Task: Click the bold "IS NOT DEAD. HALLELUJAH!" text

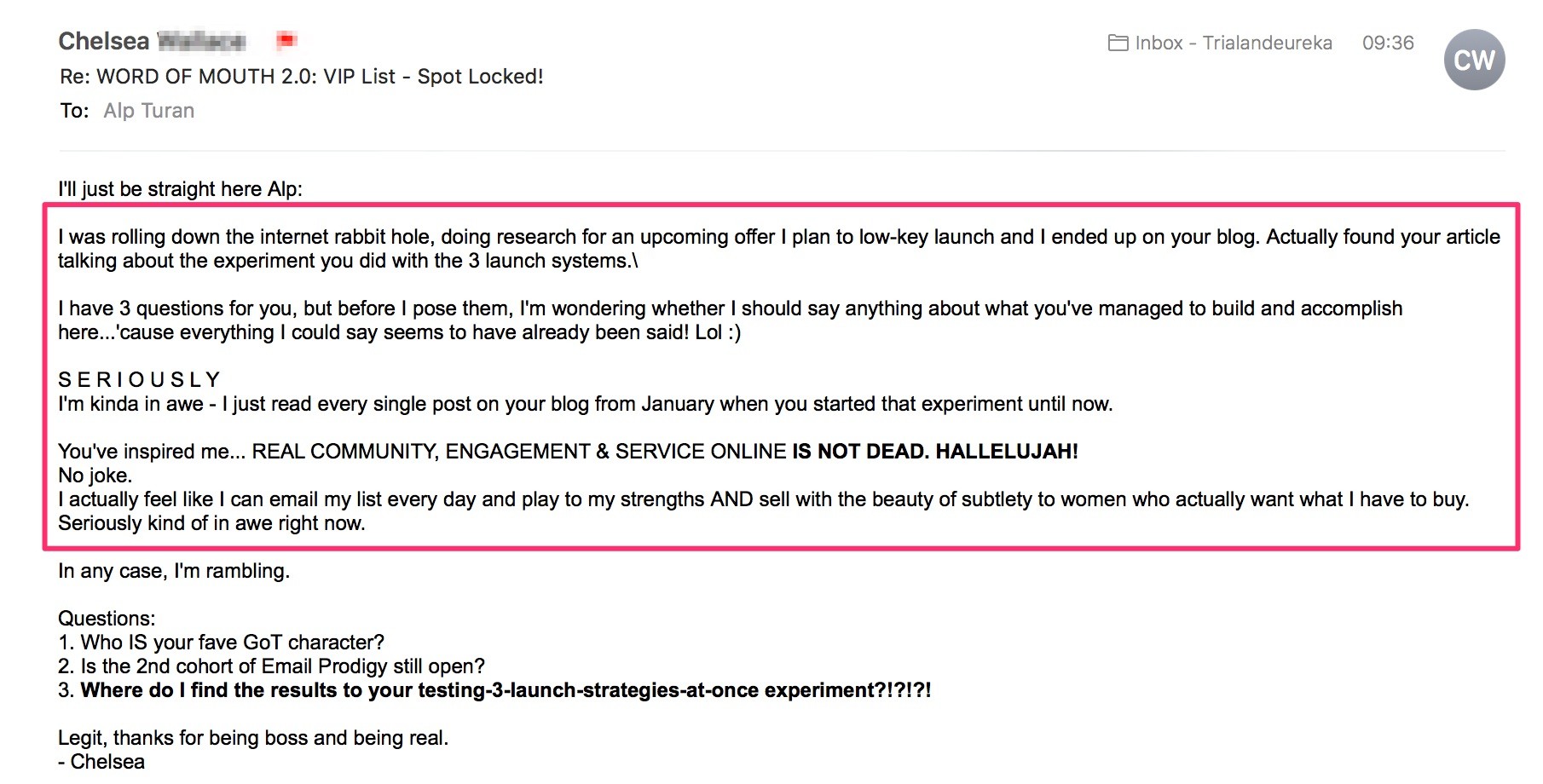Action: pos(934,452)
